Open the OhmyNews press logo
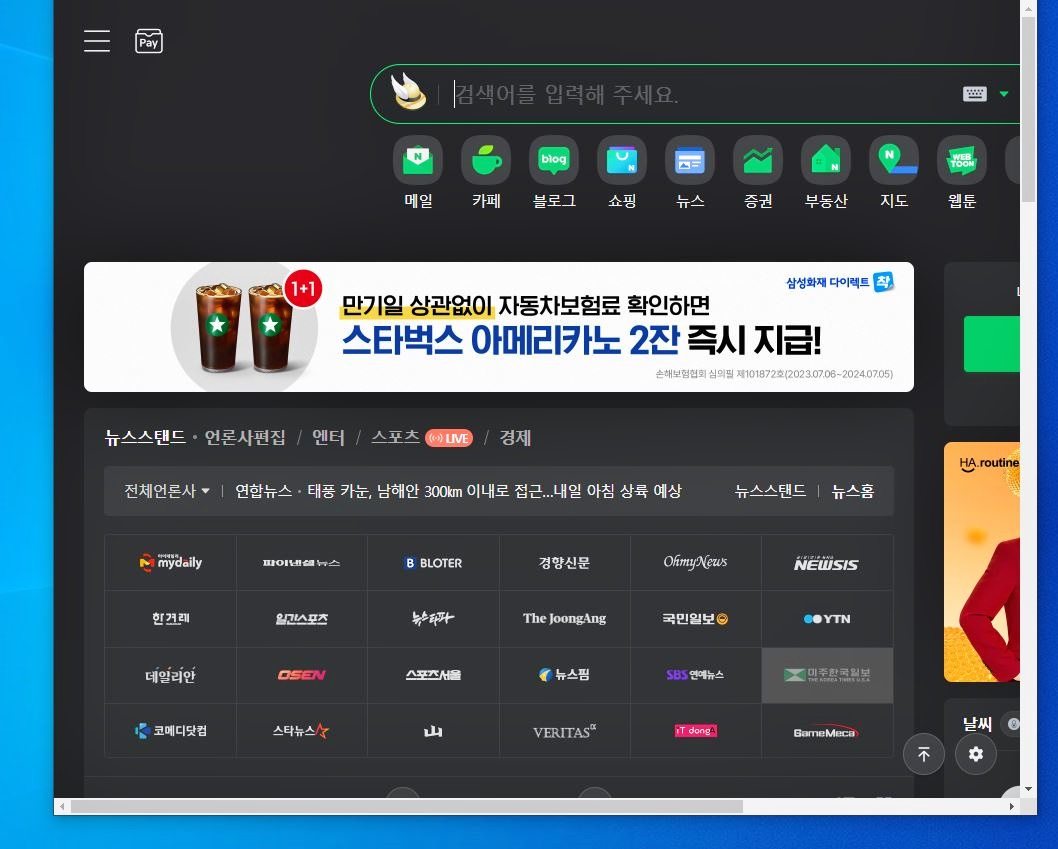 [696, 563]
